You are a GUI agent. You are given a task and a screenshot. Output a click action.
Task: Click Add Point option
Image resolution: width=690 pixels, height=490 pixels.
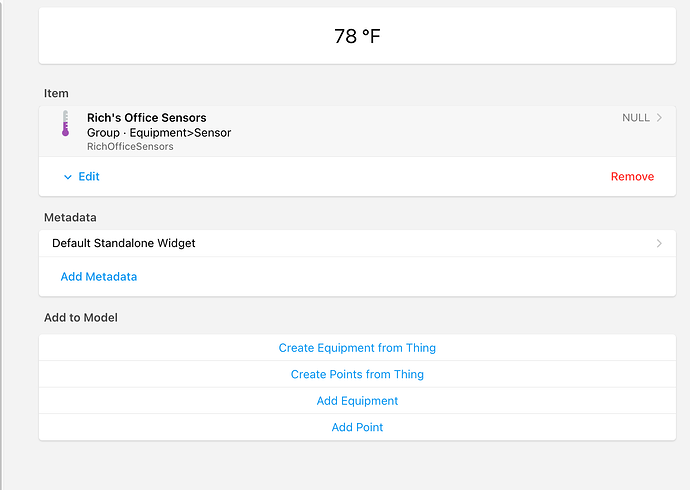[x=357, y=427]
